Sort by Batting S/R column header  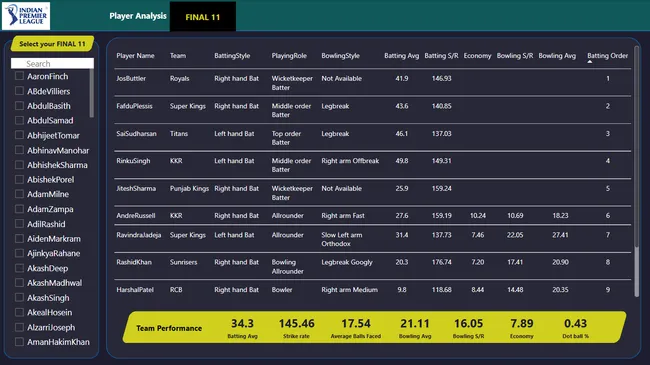pyautogui.click(x=441, y=56)
